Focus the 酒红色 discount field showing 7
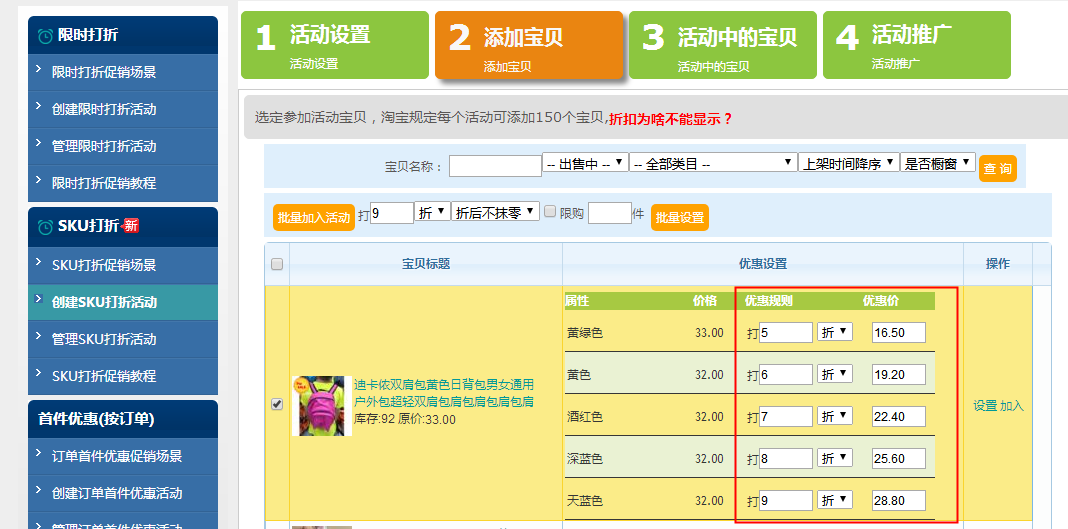The width and height of the screenshot is (1068, 529). [x=786, y=417]
